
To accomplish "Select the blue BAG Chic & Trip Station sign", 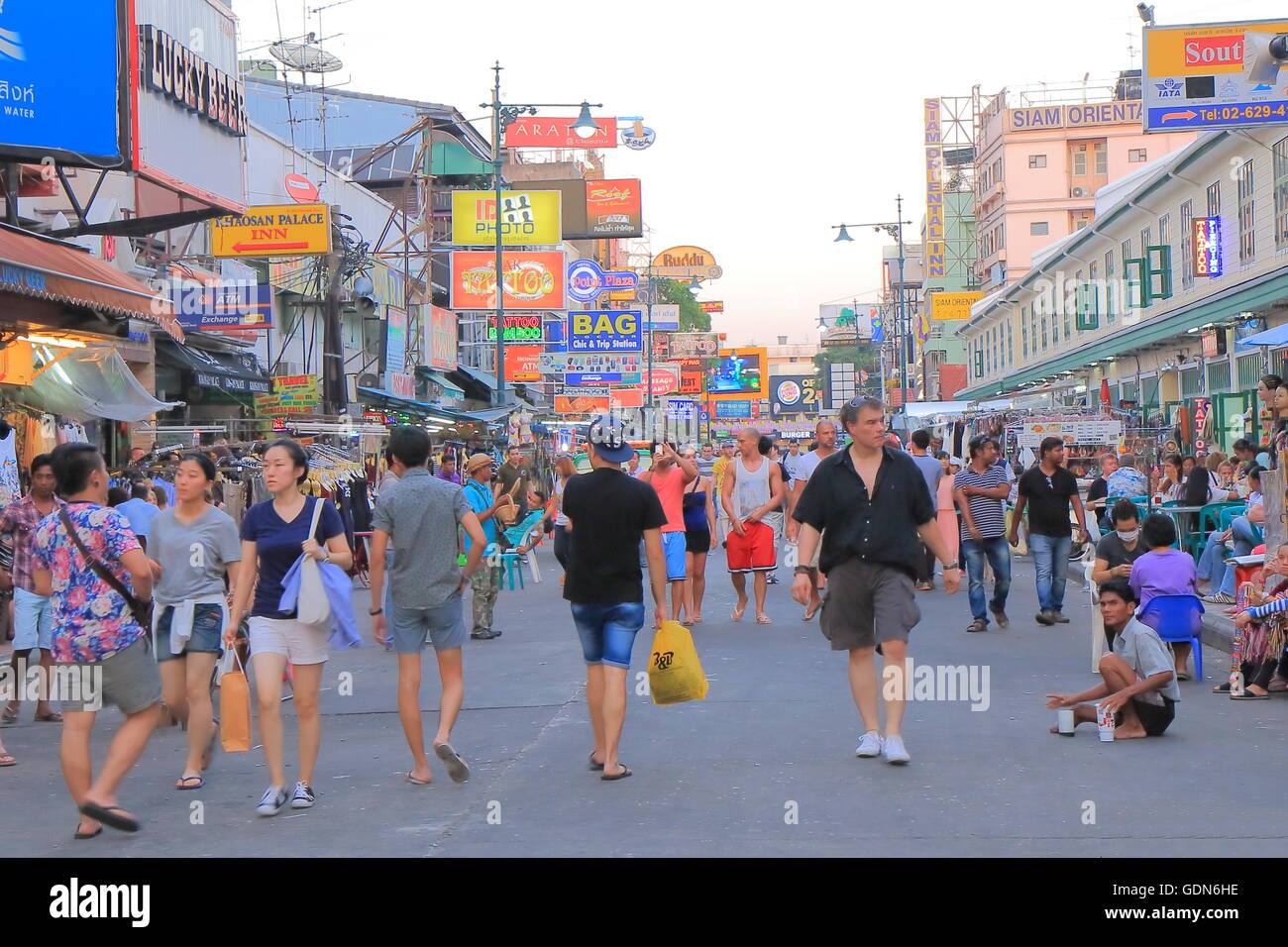I will [x=604, y=332].
